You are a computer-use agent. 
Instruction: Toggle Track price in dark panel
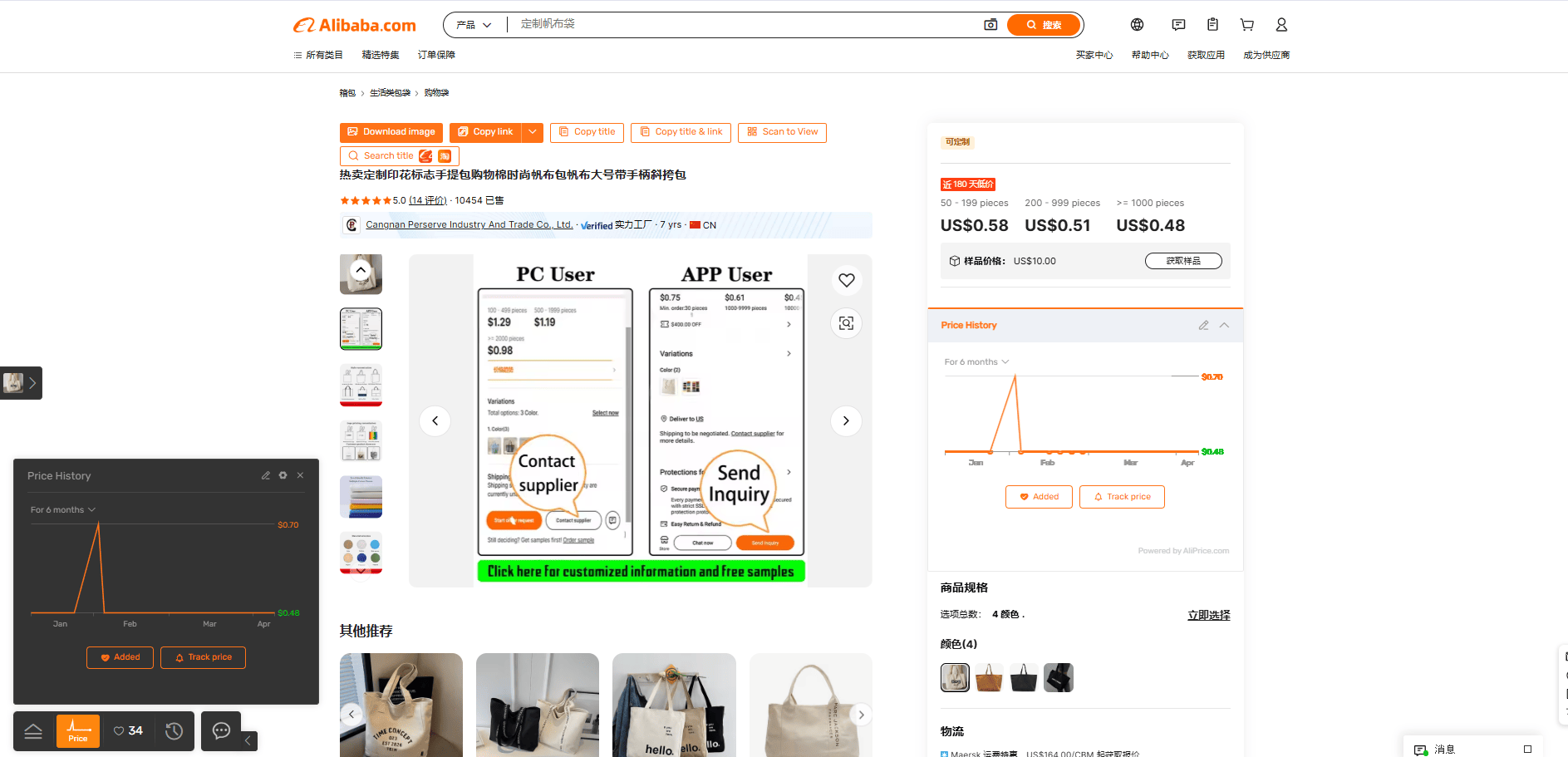click(x=203, y=657)
